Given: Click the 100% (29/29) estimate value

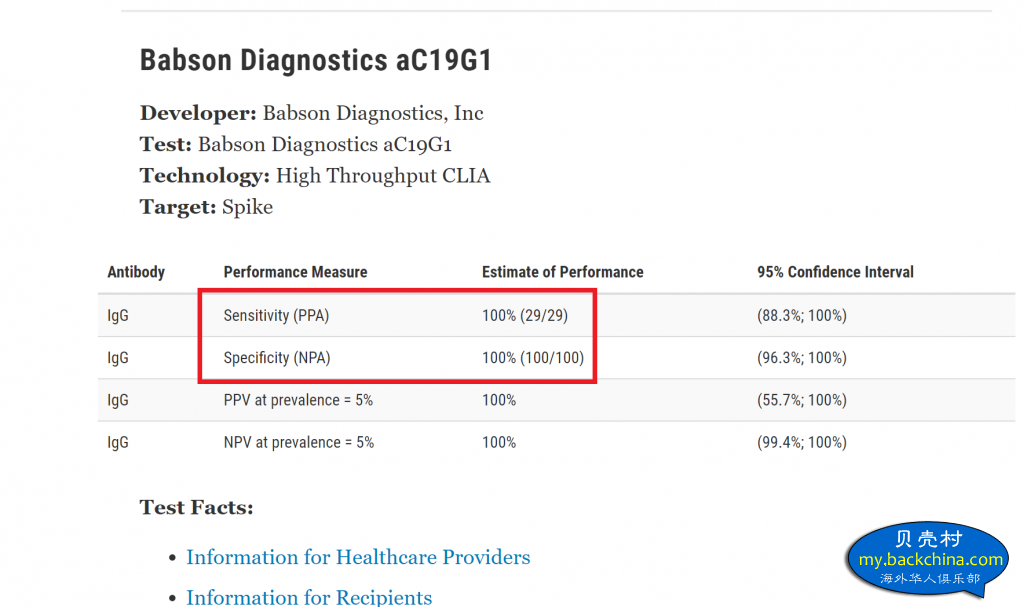Looking at the screenshot, I should pos(525,316).
